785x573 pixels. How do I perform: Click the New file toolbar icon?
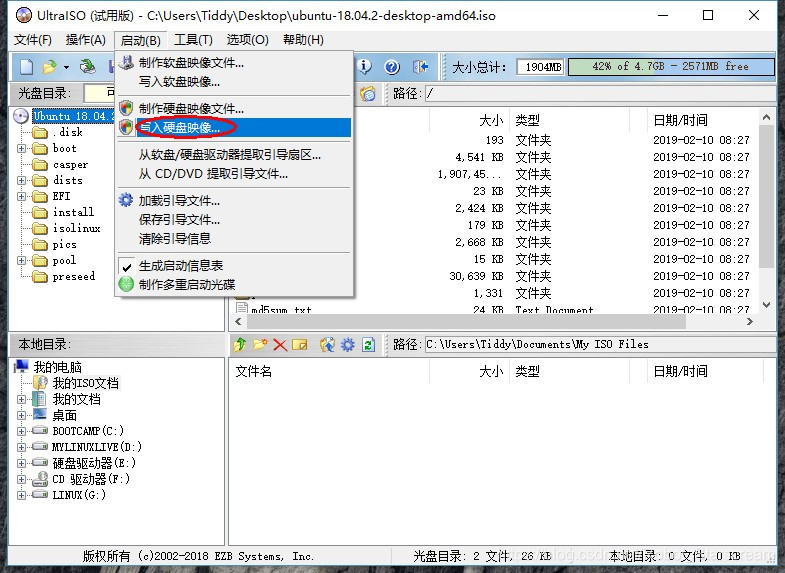[x=27, y=67]
